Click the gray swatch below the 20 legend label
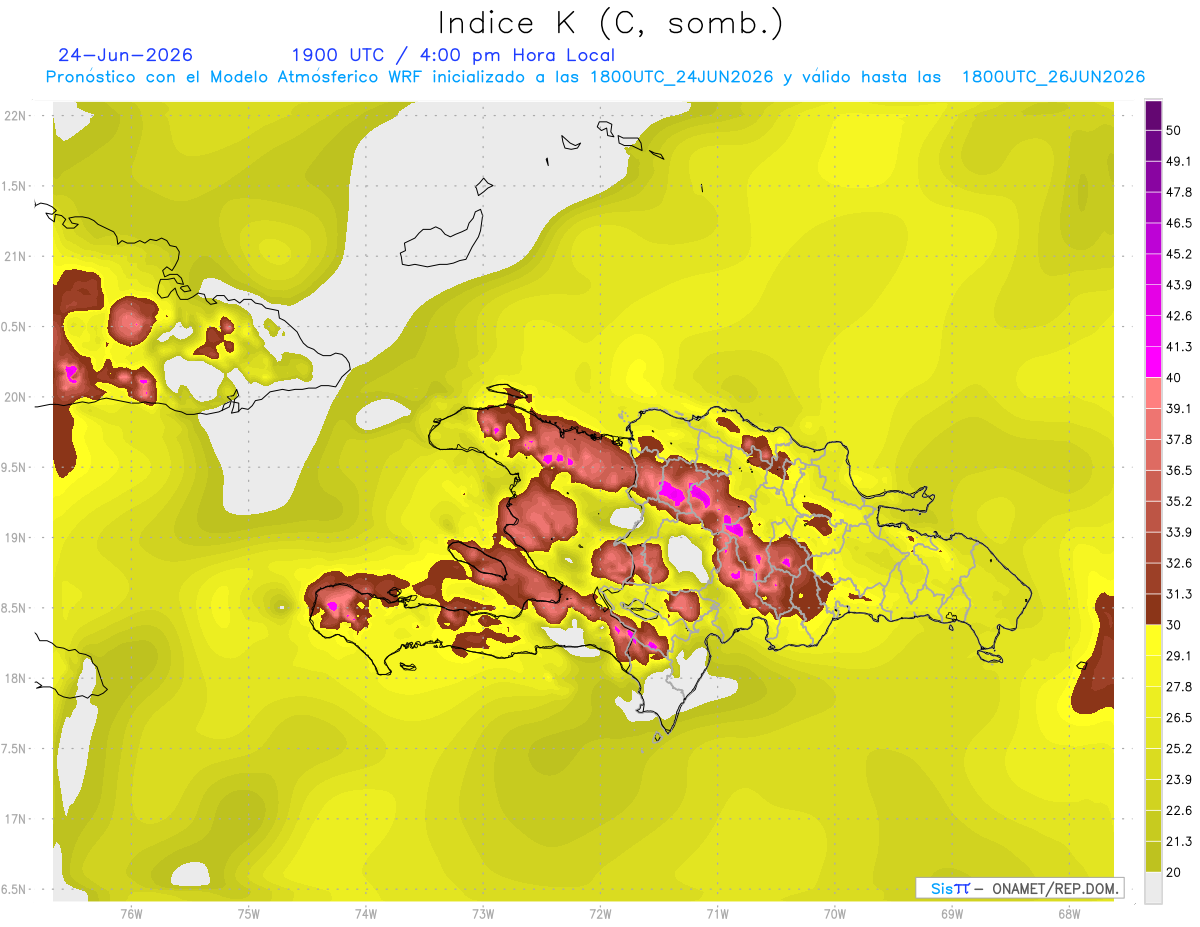1200x927 pixels. click(1153, 888)
